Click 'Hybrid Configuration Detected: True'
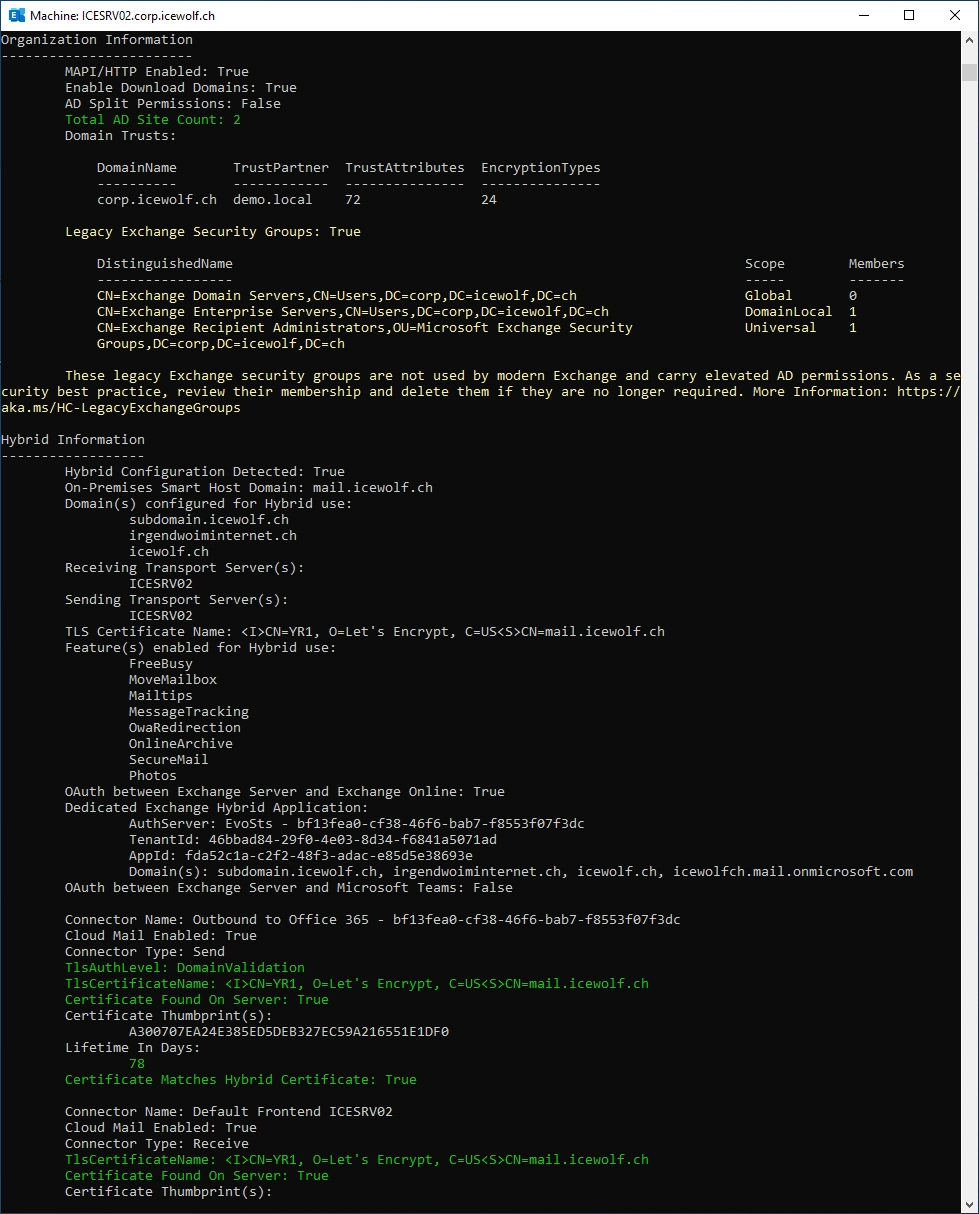This screenshot has width=979, height=1214. (205, 472)
